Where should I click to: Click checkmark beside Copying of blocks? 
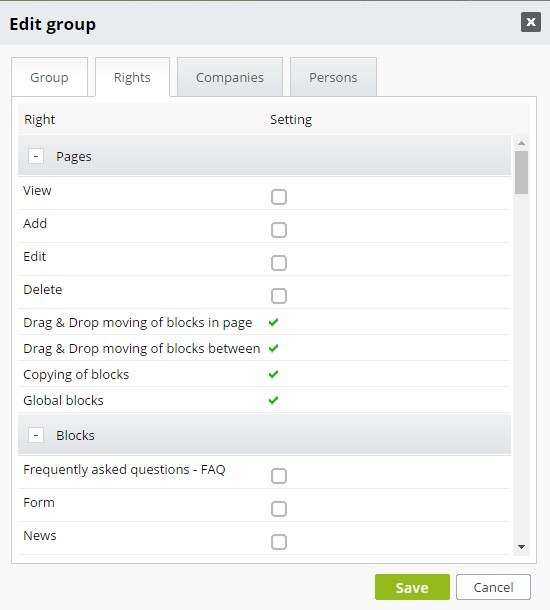point(273,374)
